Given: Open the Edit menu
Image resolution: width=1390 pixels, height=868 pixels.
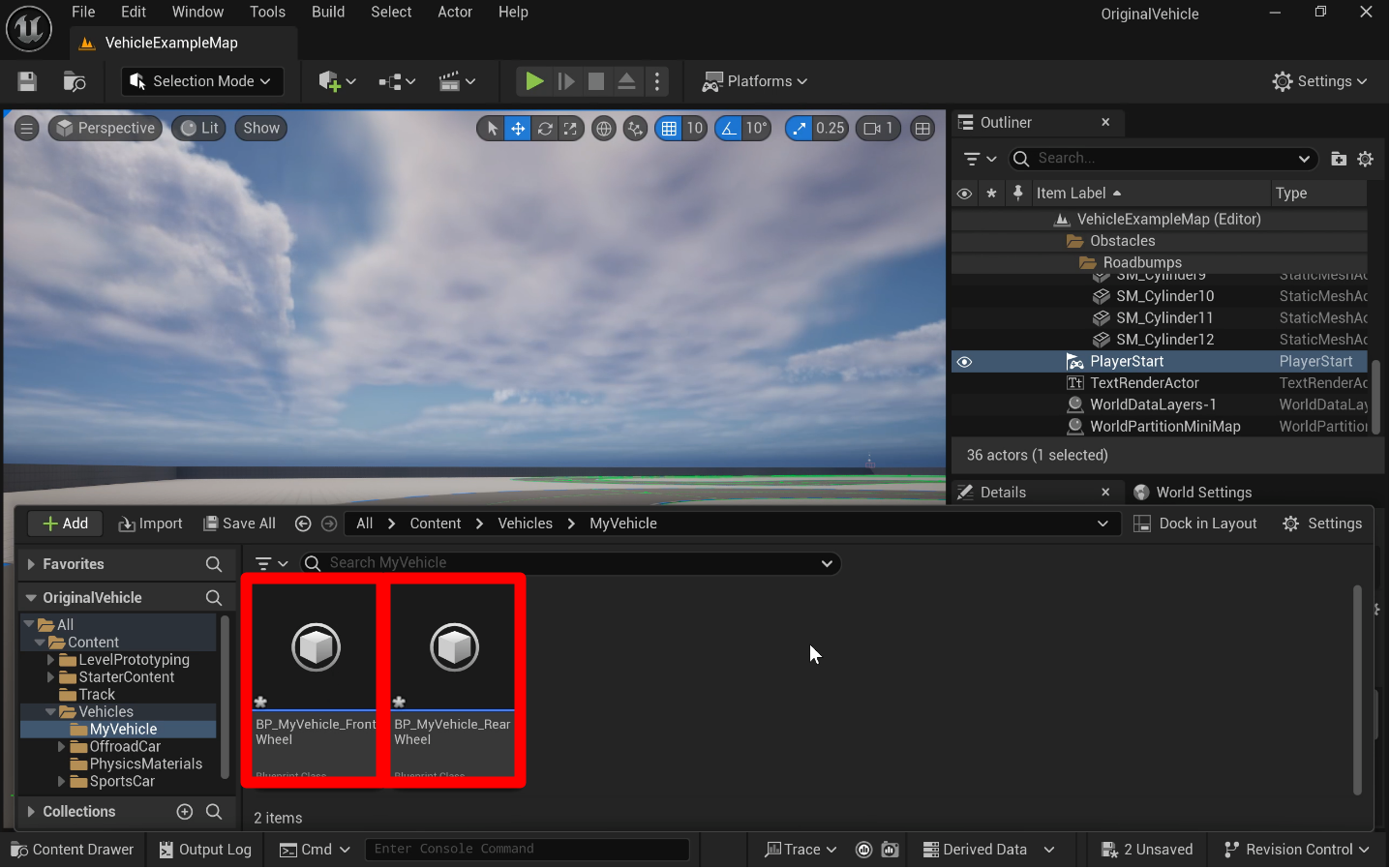Looking at the screenshot, I should pos(134,12).
